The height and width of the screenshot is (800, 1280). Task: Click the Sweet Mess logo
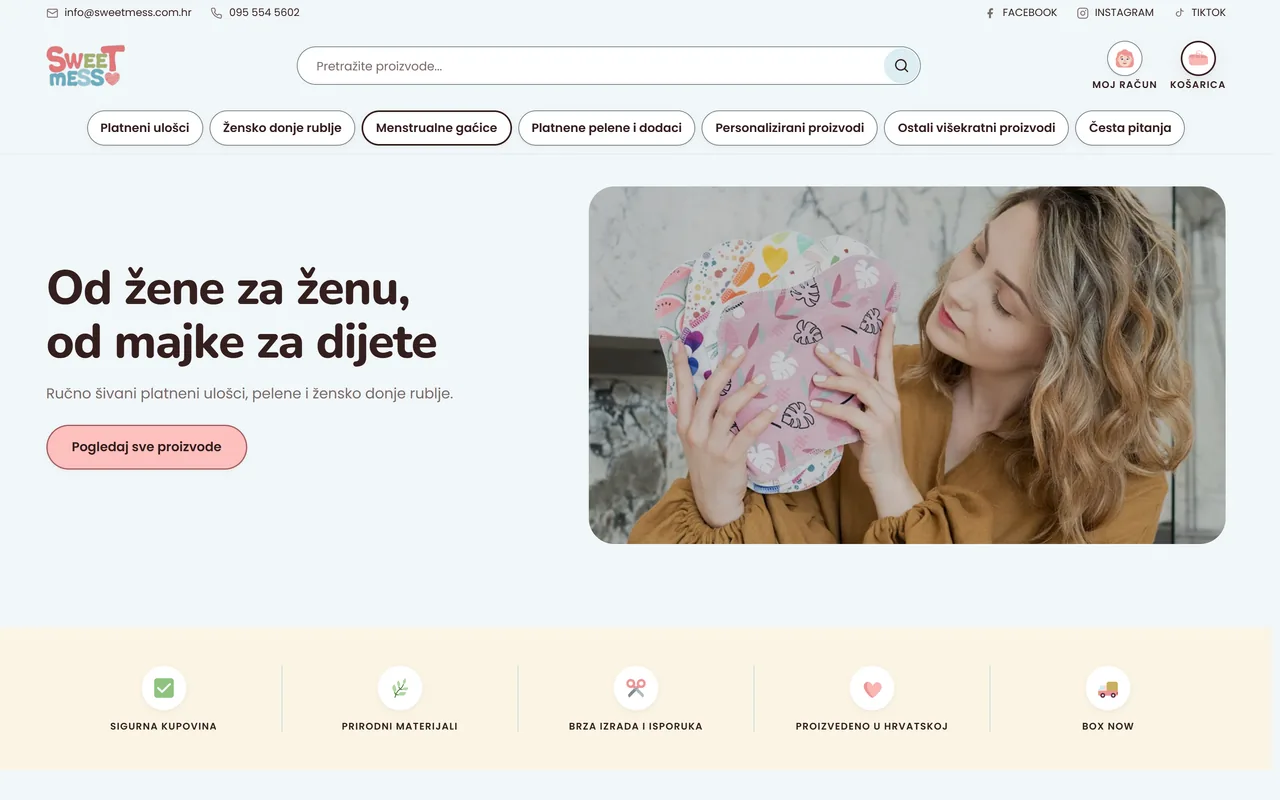(x=86, y=66)
